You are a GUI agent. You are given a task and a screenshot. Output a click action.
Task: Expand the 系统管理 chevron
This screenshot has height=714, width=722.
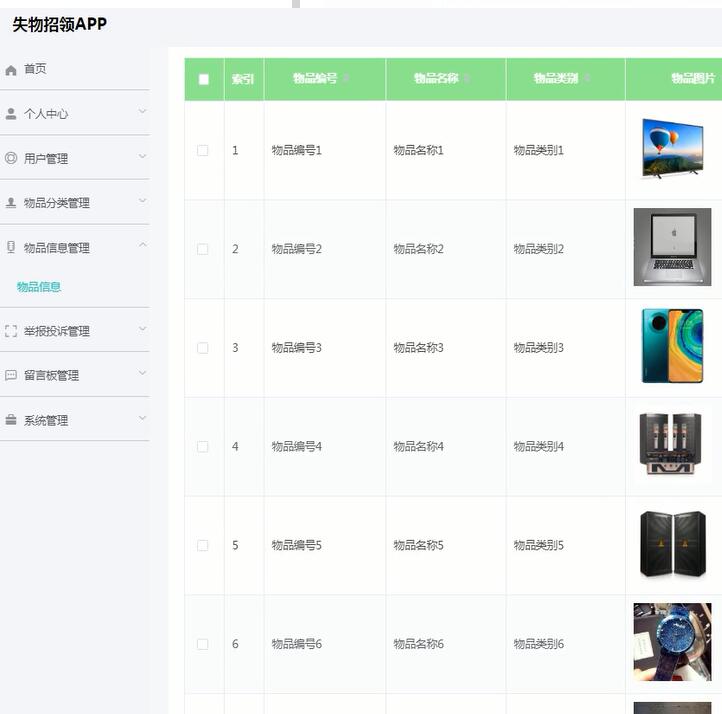pyautogui.click(x=143, y=418)
